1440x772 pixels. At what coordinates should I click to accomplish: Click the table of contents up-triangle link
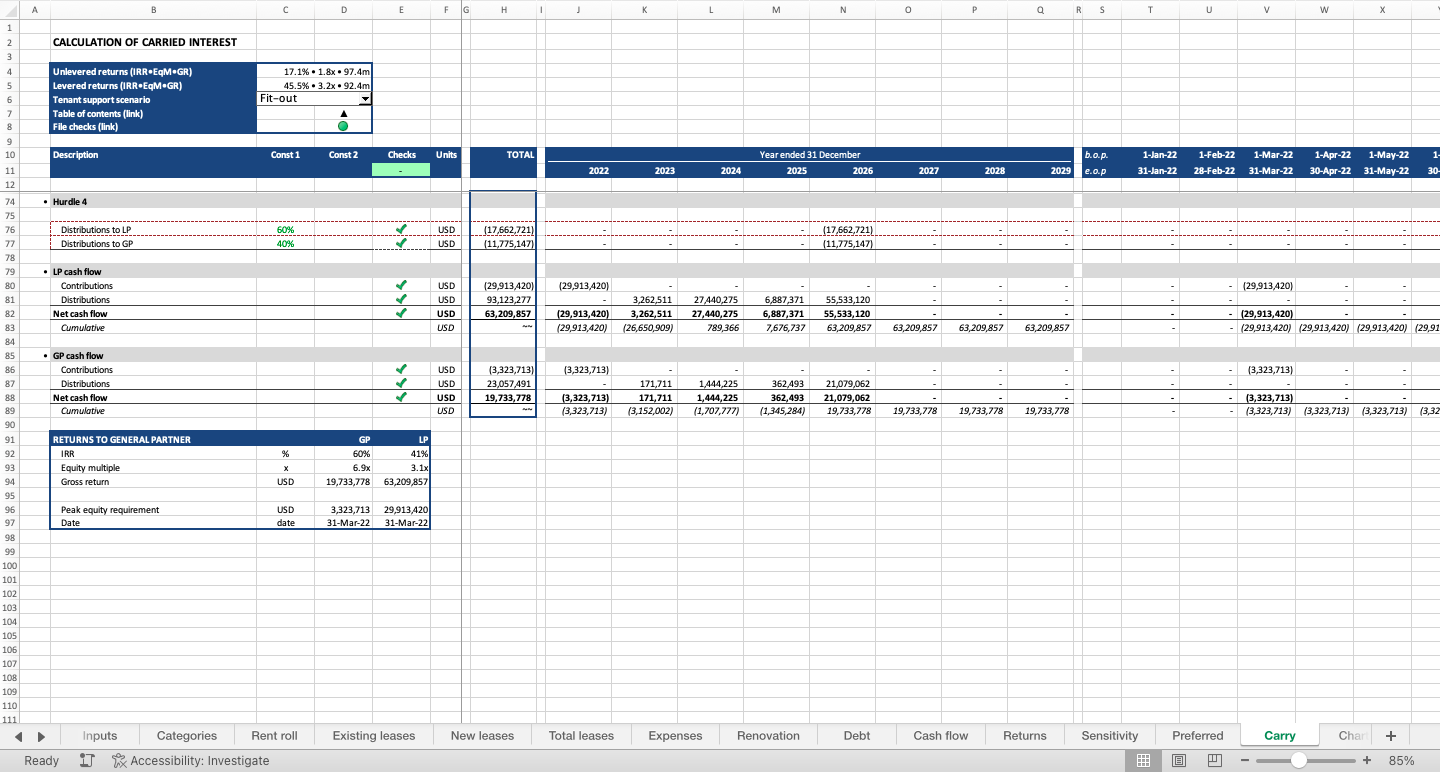coord(344,113)
